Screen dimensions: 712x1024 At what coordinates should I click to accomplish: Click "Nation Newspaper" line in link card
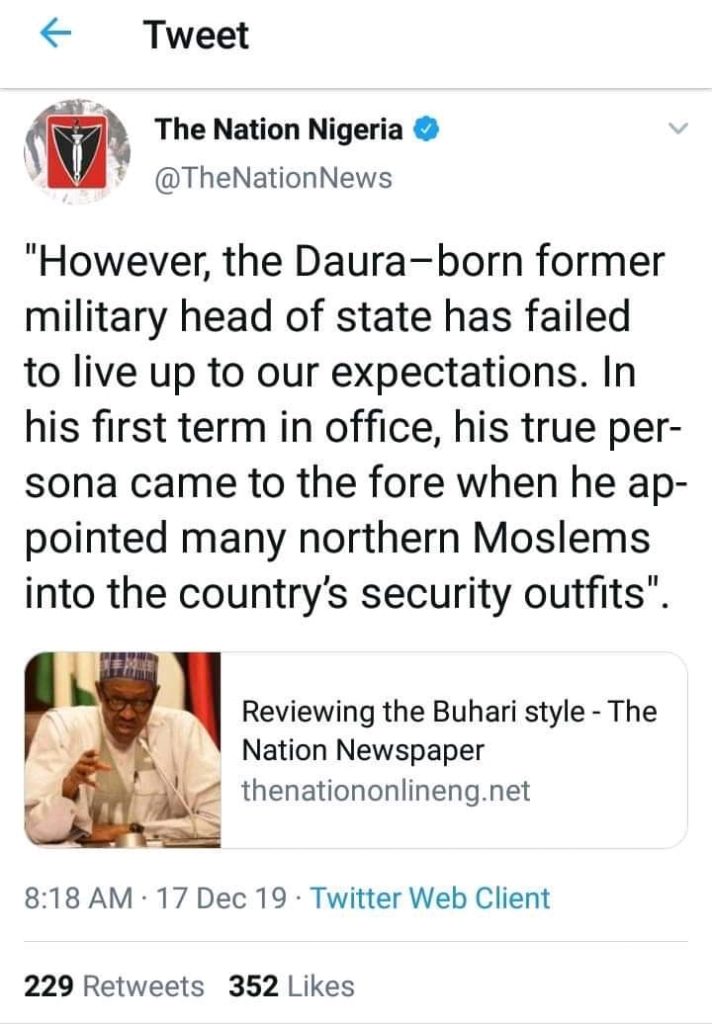coord(363,751)
